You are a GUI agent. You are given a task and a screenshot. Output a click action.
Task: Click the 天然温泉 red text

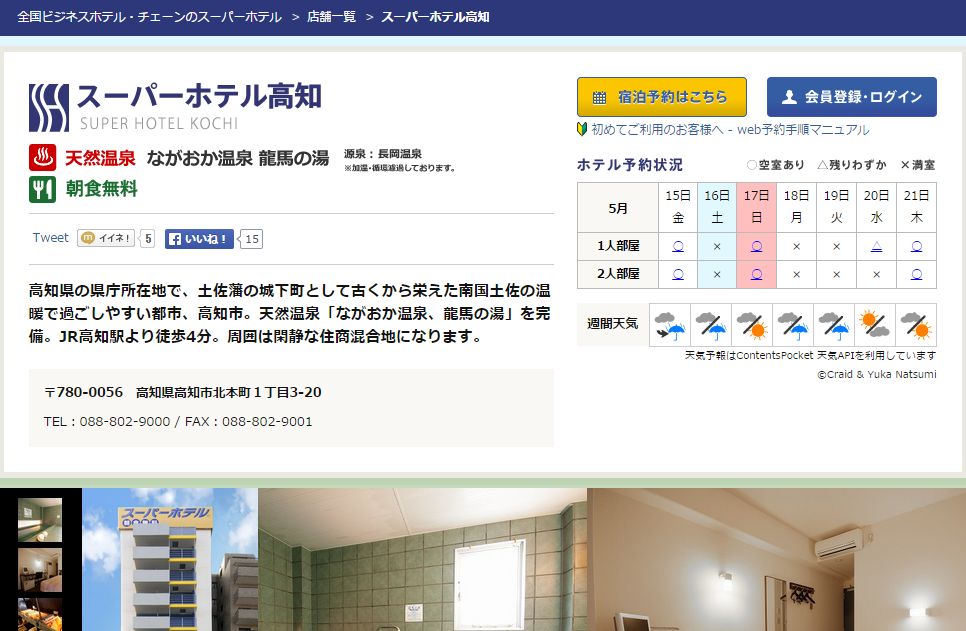100,158
